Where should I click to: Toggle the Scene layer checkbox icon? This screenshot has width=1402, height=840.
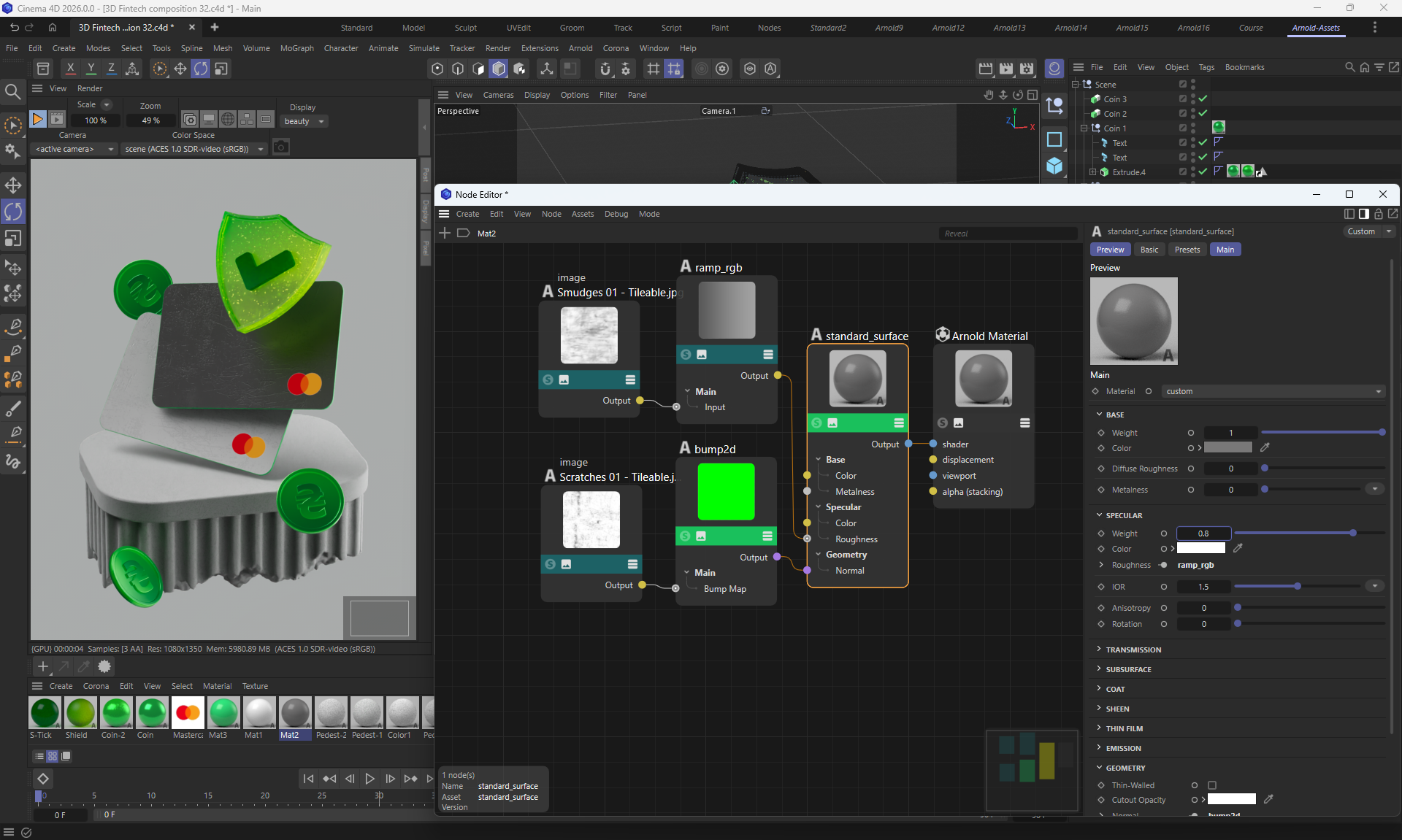point(1182,85)
